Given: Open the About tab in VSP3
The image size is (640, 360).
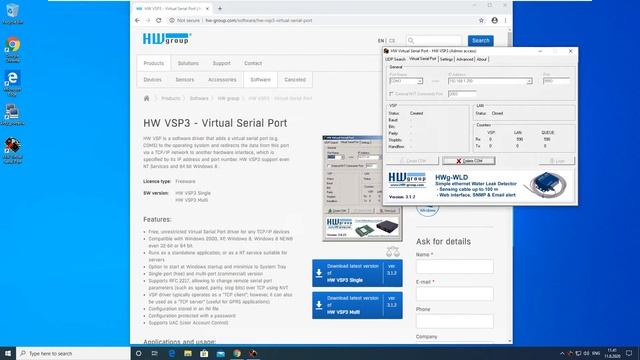Looking at the screenshot, I should coord(482,59).
